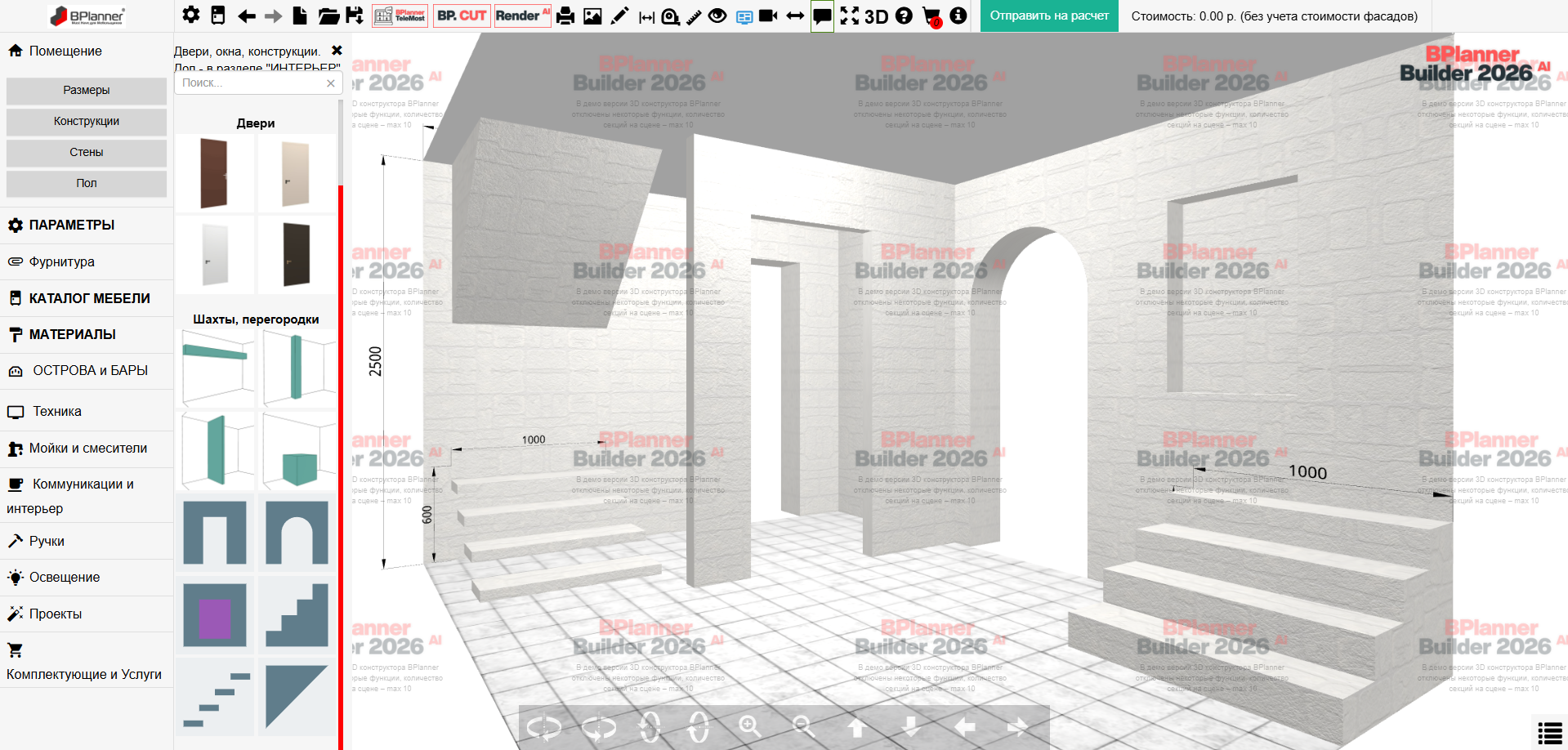Open help with question mark icon
The height and width of the screenshot is (750, 1568).
pyautogui.click(x=904, y=16)
